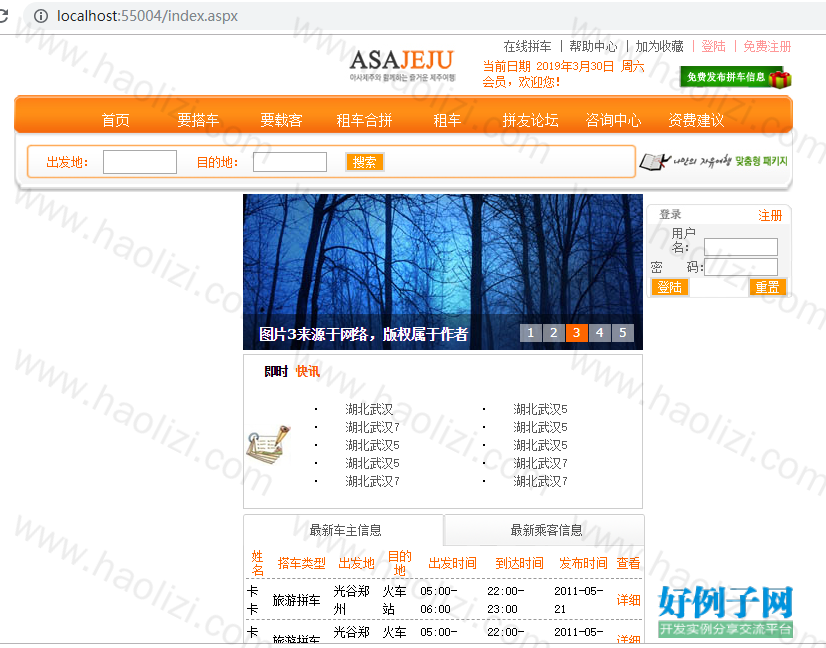826x648 pixels.
Task: Switch to the 最新车主信息 tab
Action: [x=345, y=530]
